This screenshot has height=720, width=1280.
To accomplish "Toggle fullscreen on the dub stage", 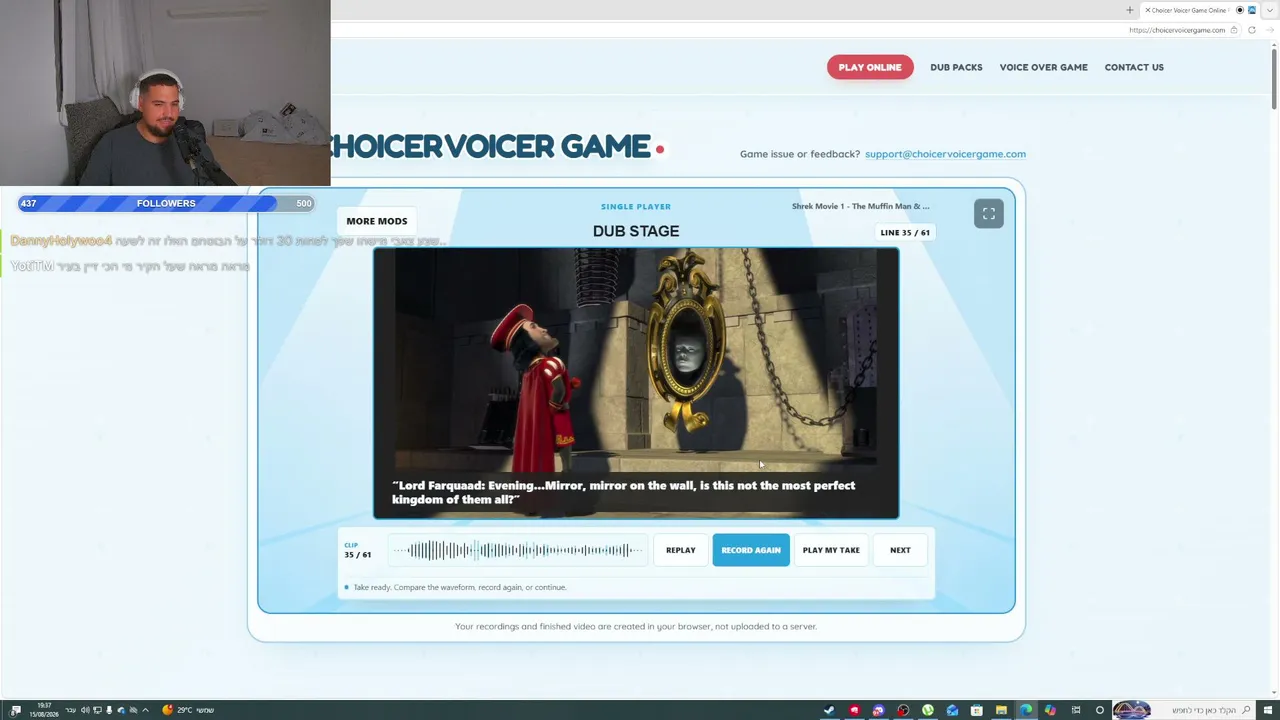I will pyautogui.click(x=988, y=214).
